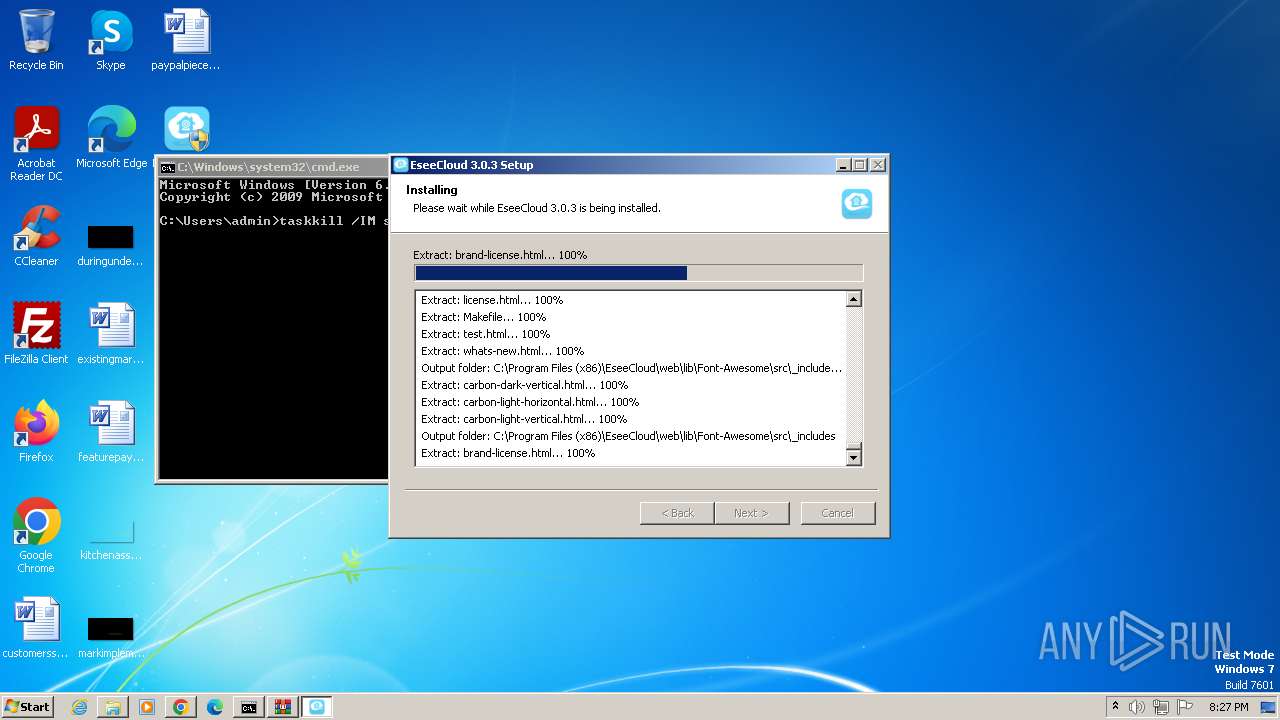This screenshot has width=1280, height=720.
Task: Click the EseeCloud logo in Setup header
Action: pos(857,203)
